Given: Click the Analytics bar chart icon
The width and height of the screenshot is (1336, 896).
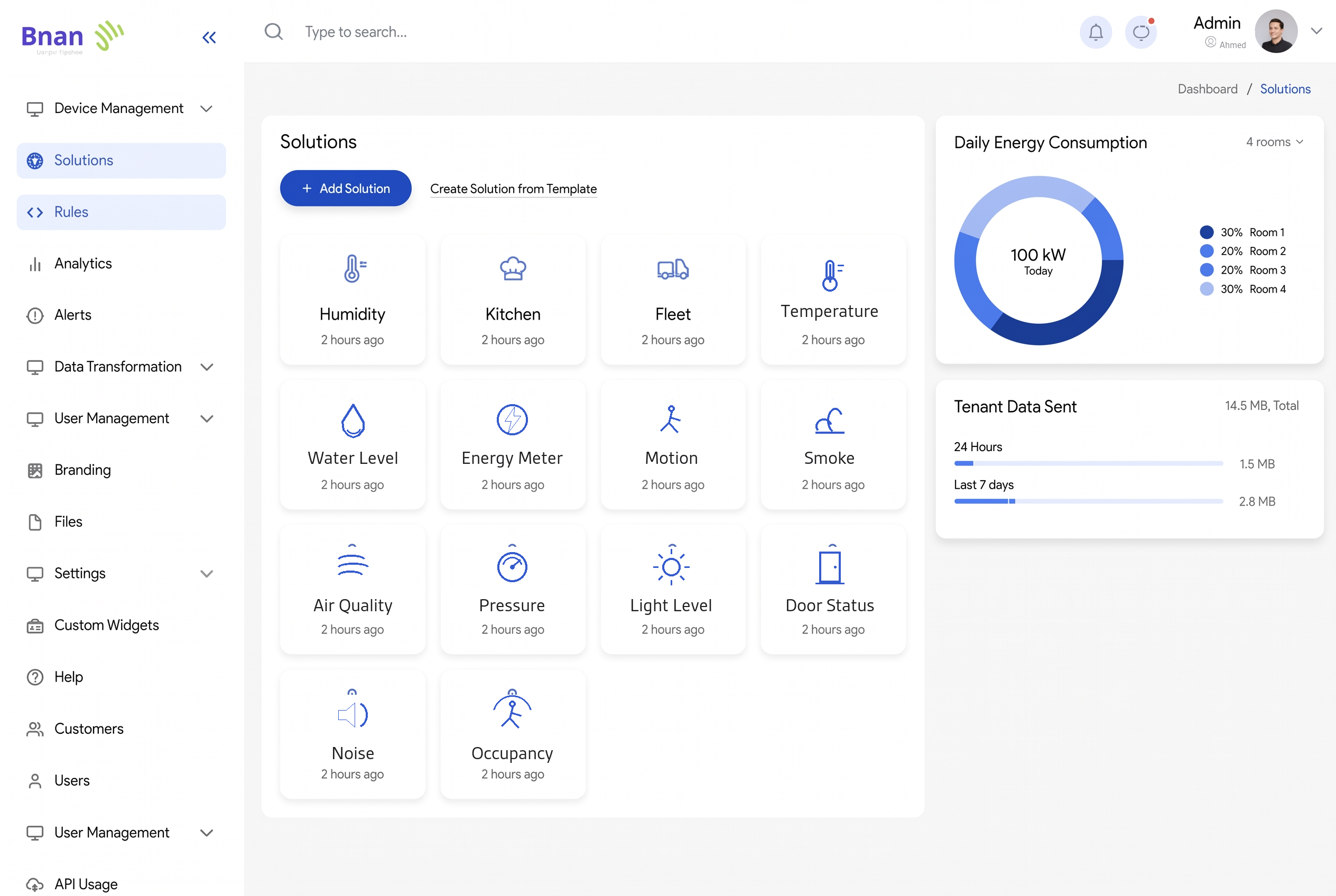Looking at the screenshot, I should [x=35, y=264].
